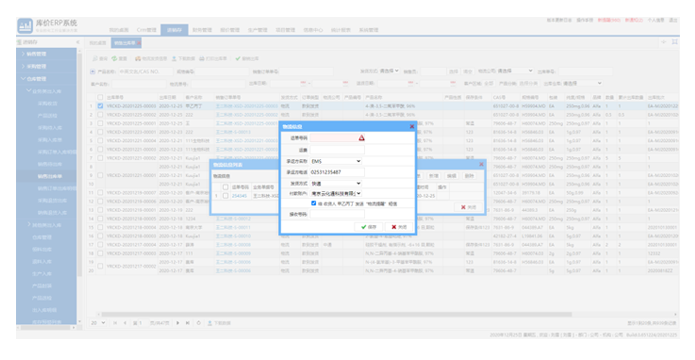The width and height of the screenshot is (695, 360).
Task: Click the logistics shipping info truck icon
Action: click(x=138, y=59)
